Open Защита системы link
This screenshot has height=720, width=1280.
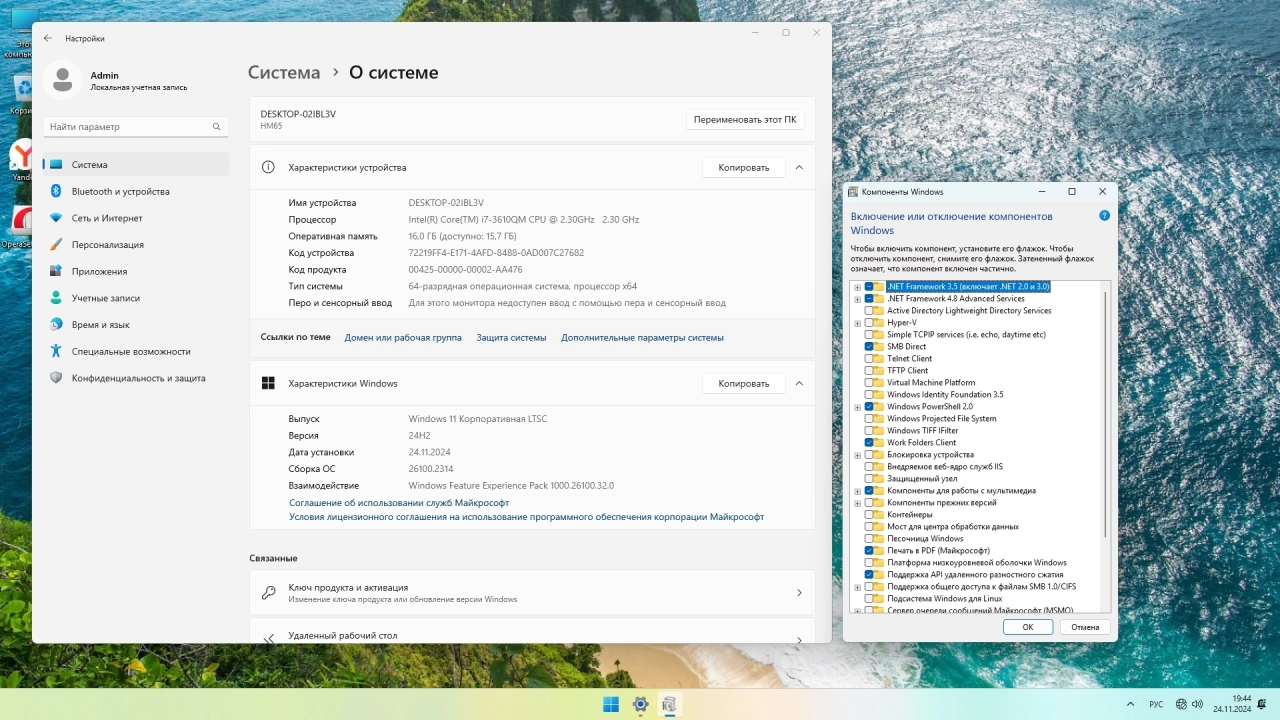(x=511, y=338)
